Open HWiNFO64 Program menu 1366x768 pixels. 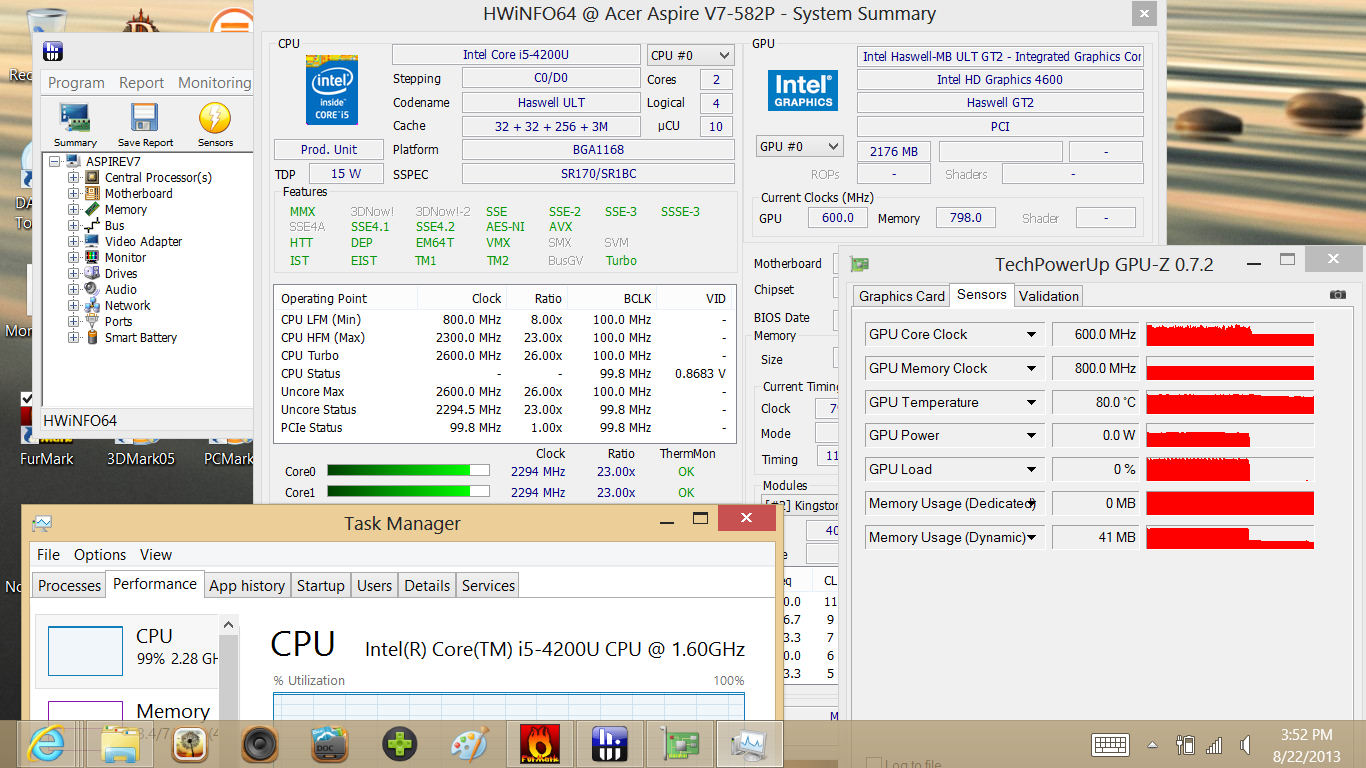pos(76,83)
